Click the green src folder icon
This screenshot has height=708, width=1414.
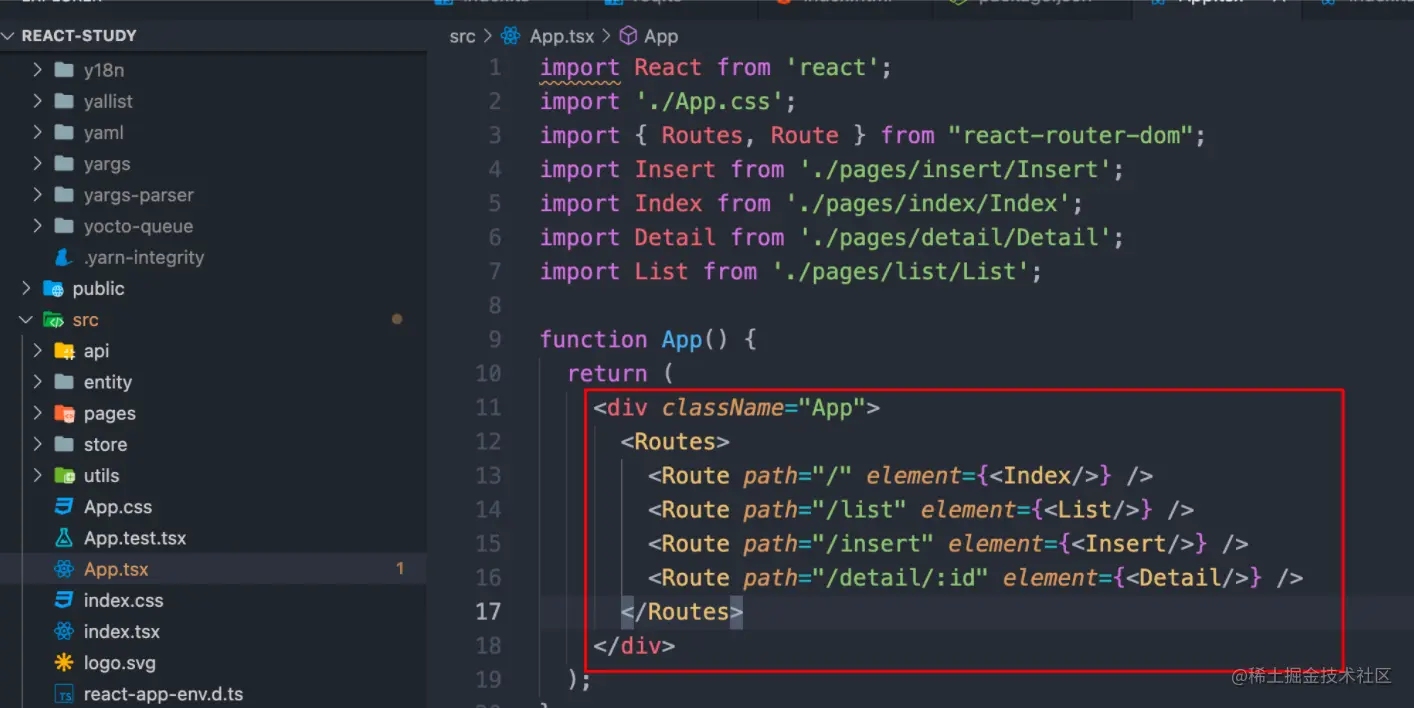tap(53, 320)
